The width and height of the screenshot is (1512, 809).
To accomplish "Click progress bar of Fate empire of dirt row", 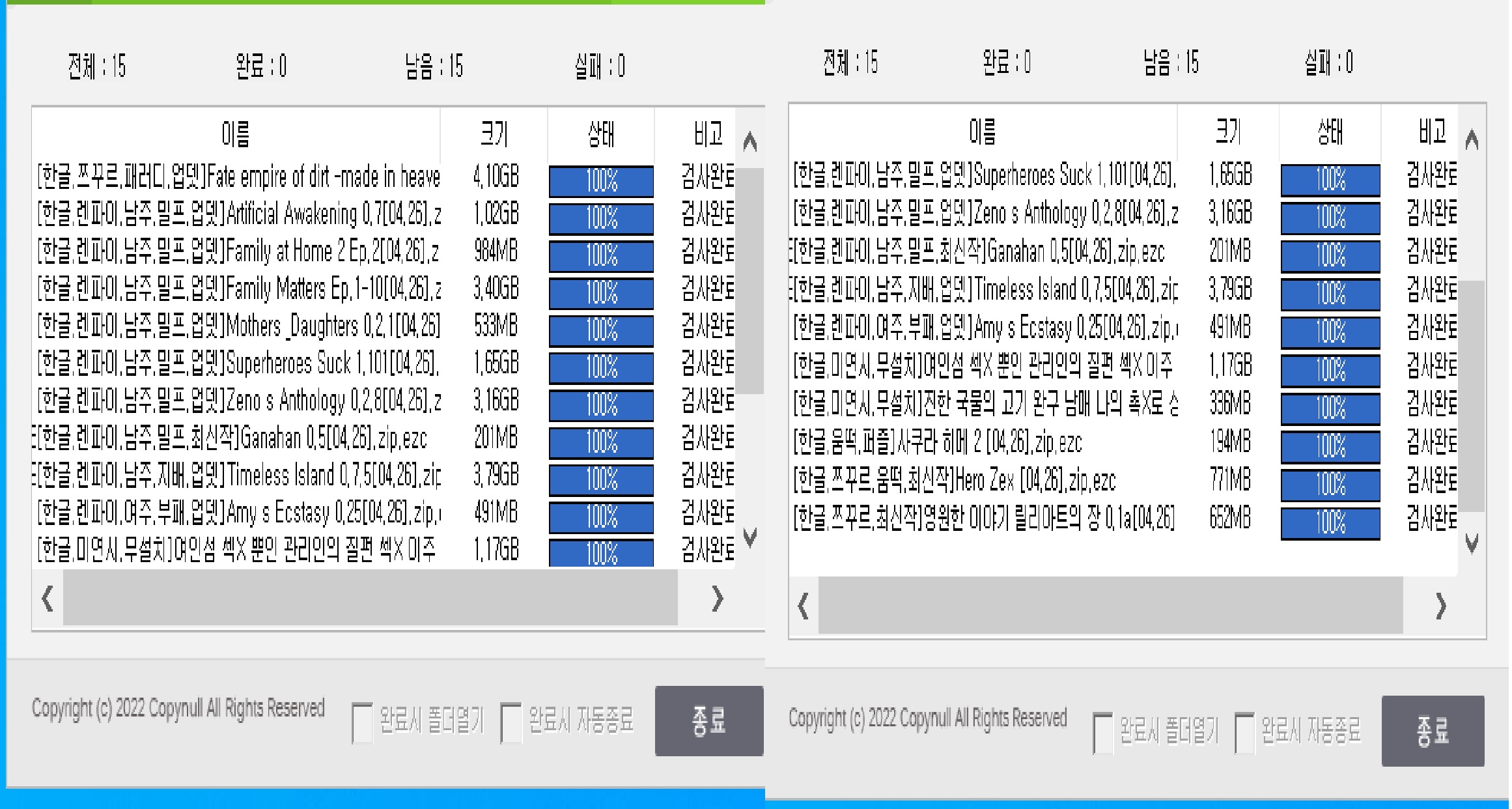I will (601, 180).
